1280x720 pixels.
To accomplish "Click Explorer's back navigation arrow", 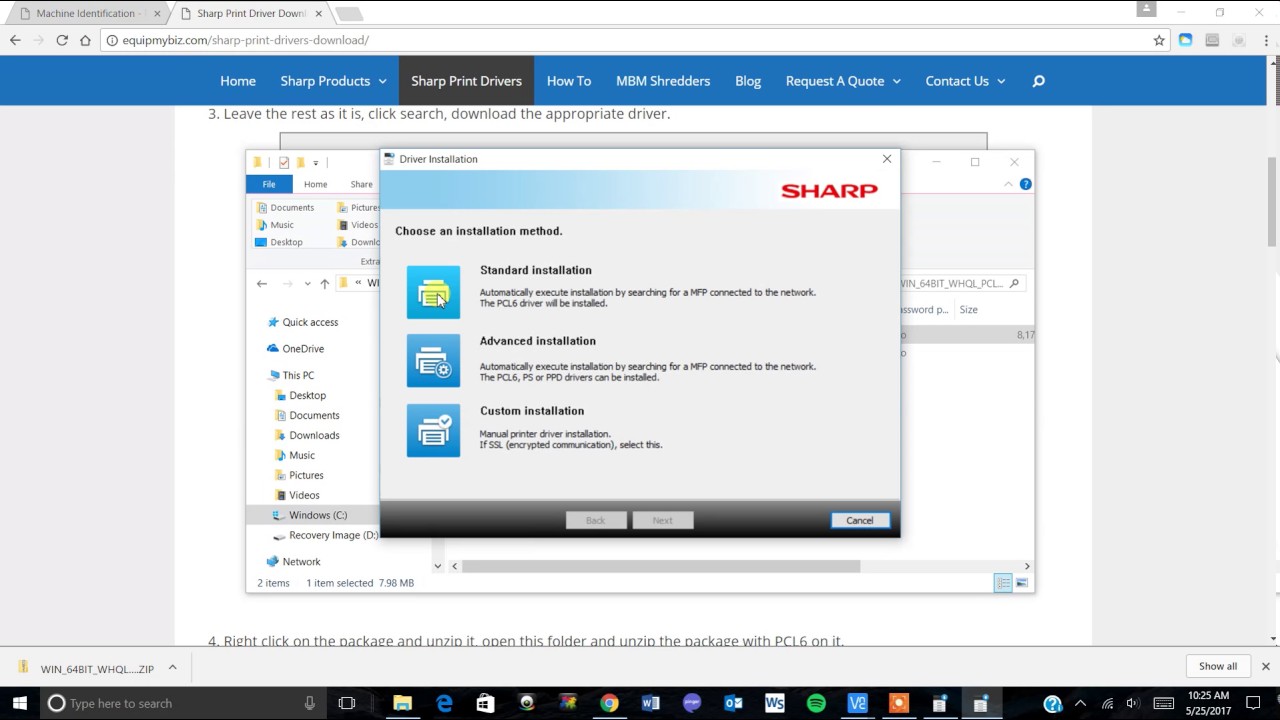I will coord(262,284).
